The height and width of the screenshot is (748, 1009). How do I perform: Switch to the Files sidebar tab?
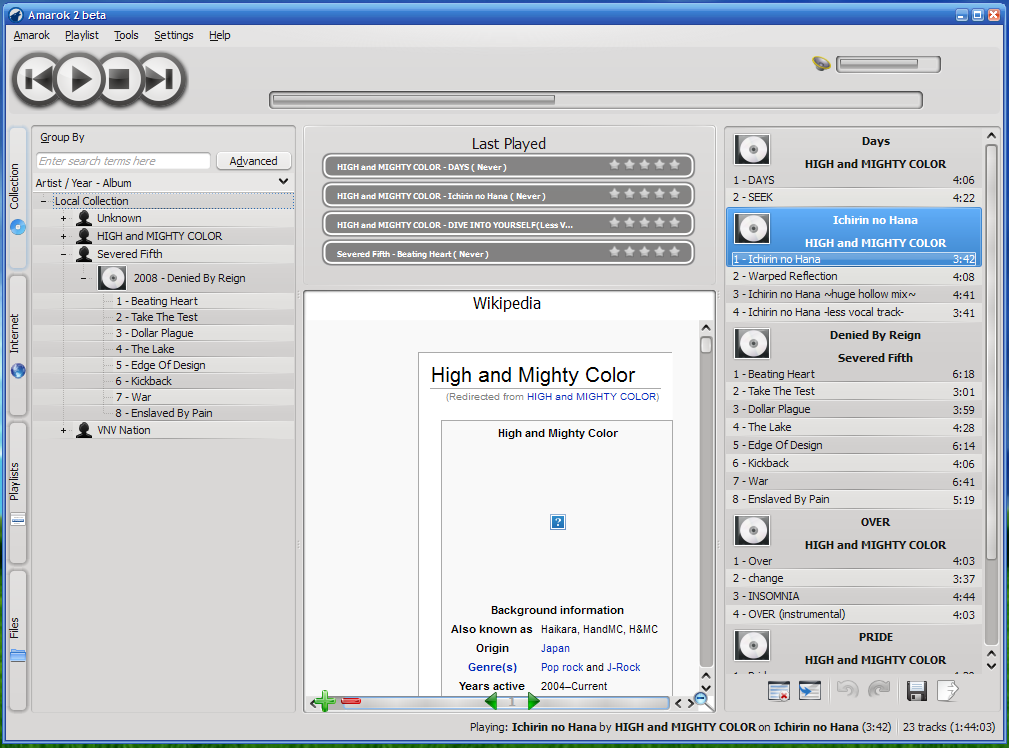pyautogui.click(x=17, y=640)
